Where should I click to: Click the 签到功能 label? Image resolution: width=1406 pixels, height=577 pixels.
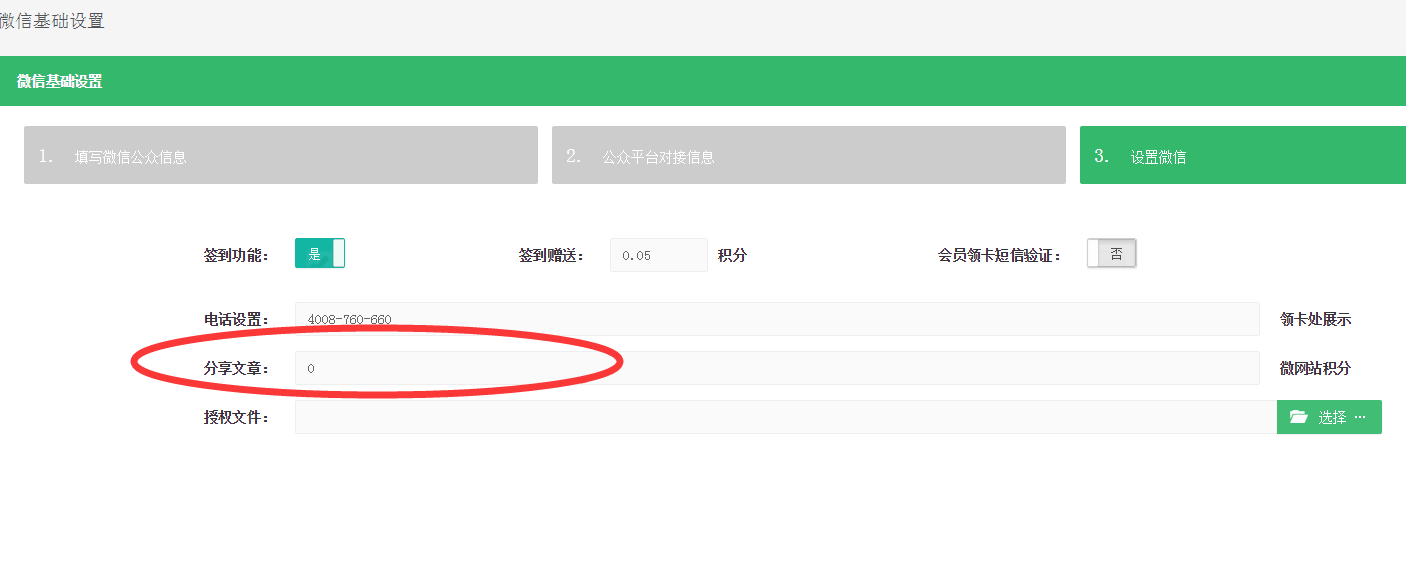point(236,255)
